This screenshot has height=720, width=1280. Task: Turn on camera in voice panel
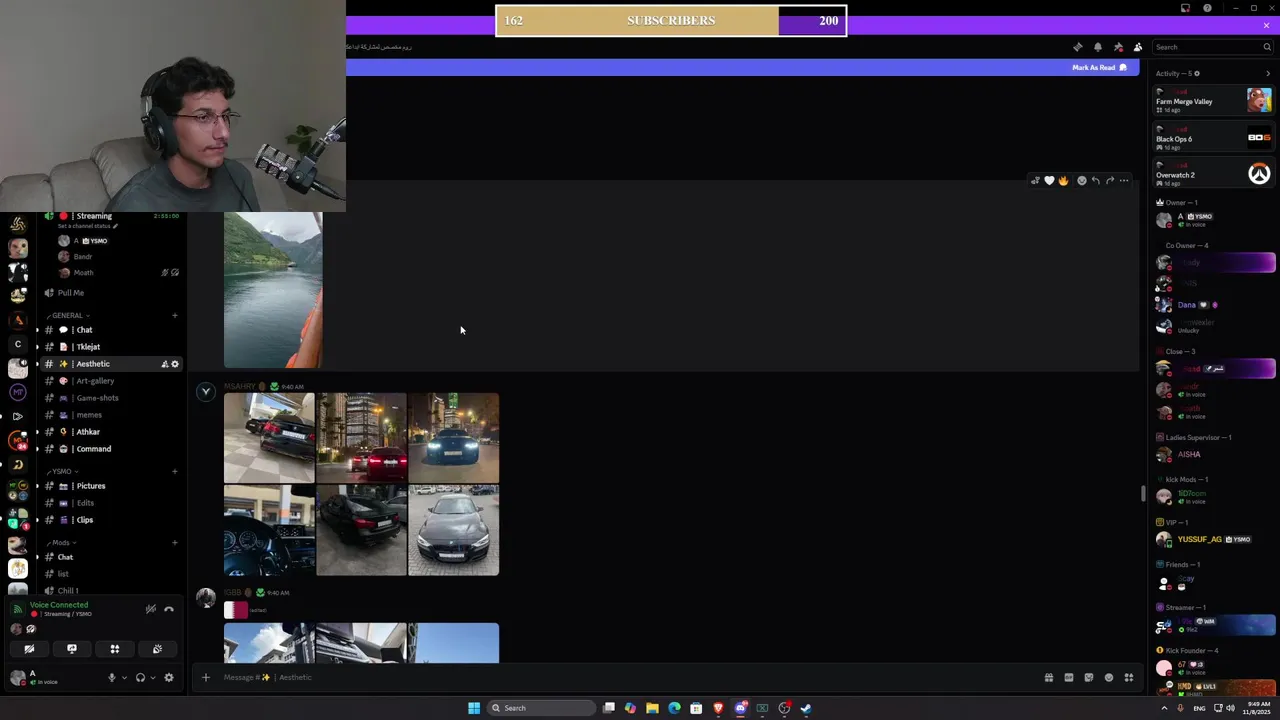[29, 649]
